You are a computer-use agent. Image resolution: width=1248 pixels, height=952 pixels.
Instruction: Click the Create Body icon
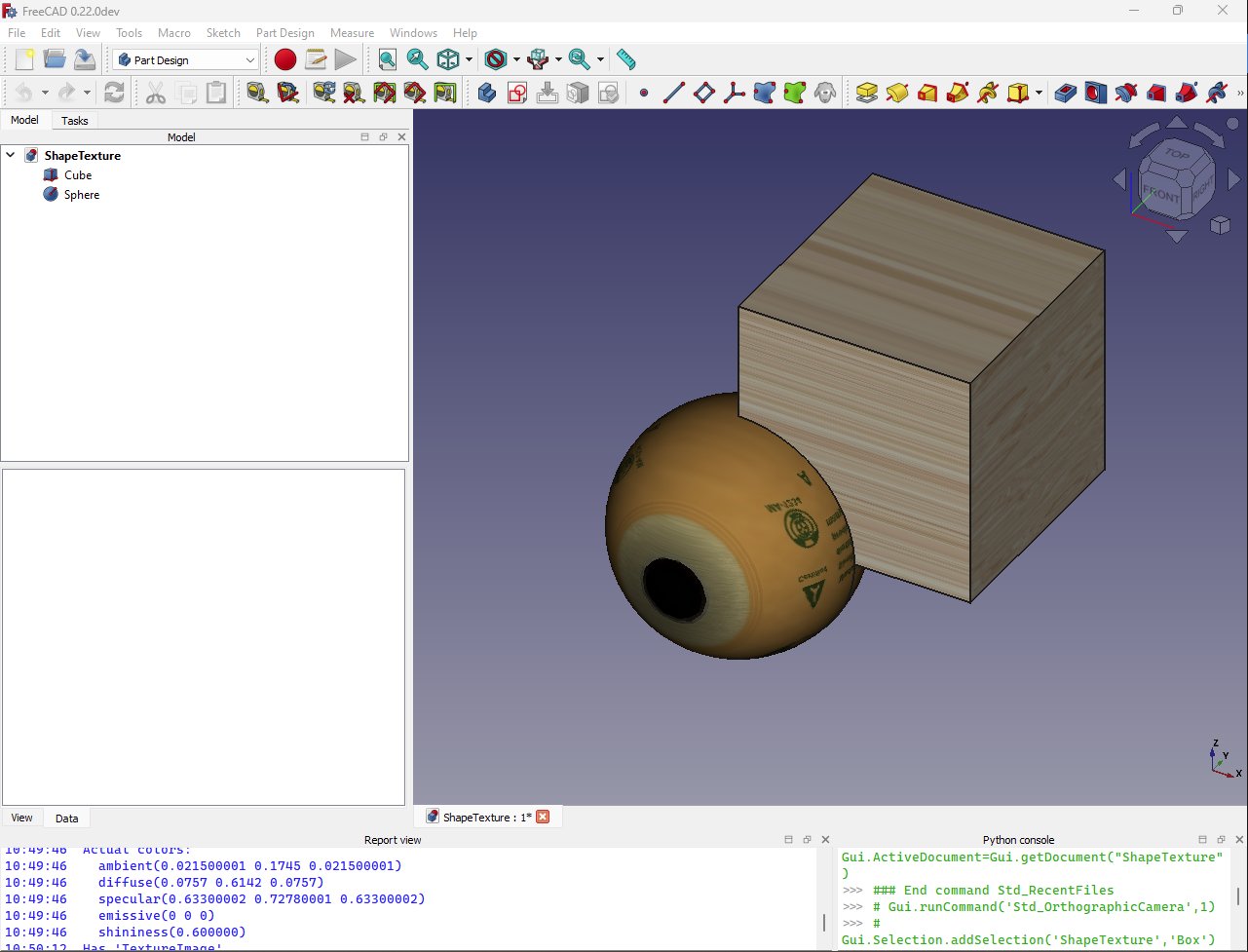pos(487,93)
